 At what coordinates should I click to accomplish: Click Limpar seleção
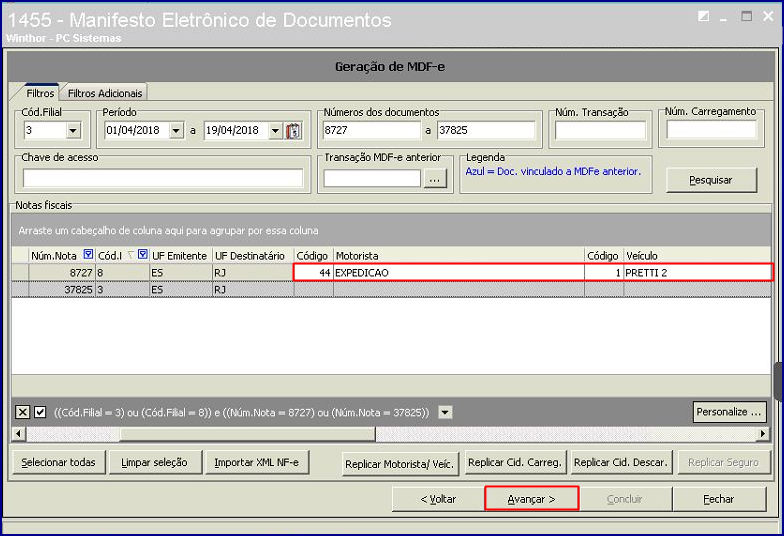[154, 462]
